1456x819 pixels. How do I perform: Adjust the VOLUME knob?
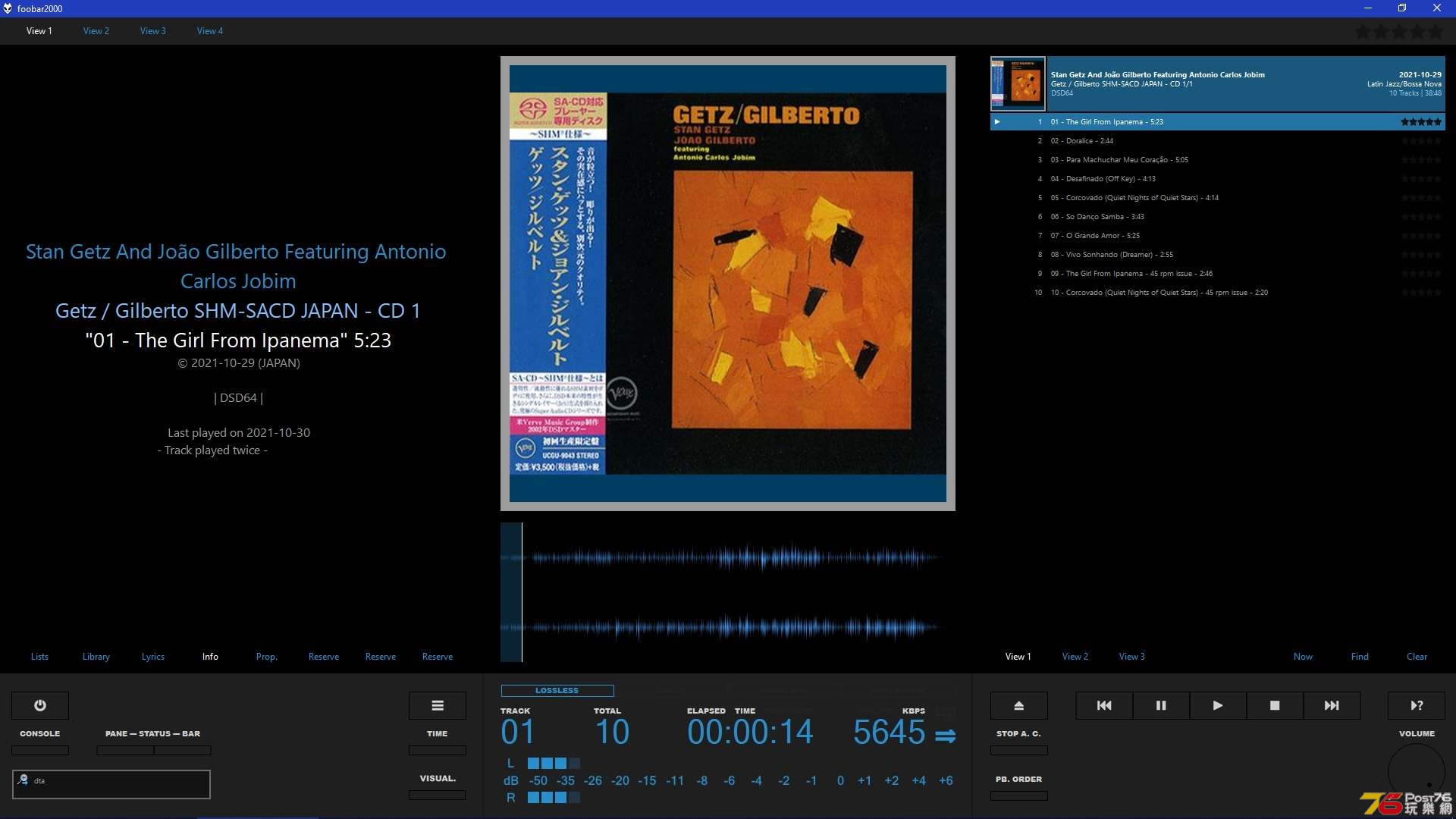click(x=1417, y=772)
